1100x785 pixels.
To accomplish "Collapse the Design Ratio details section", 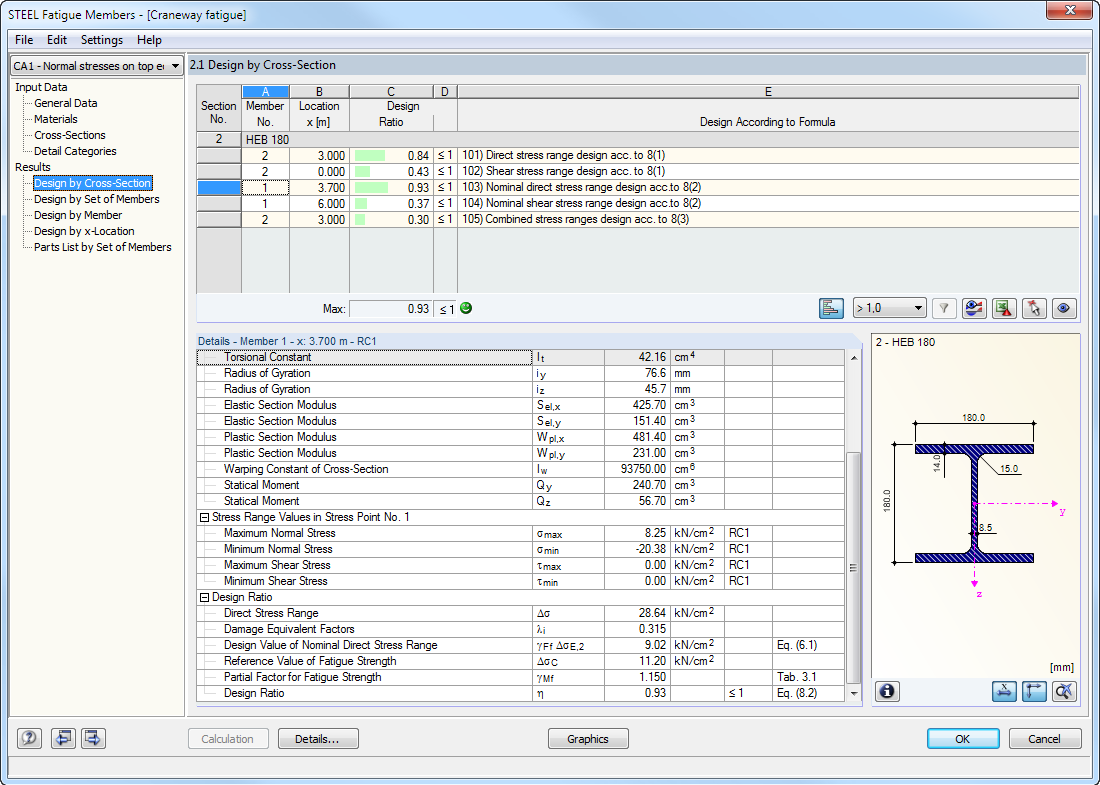I will pyautogui.click(x=204, y=597).
